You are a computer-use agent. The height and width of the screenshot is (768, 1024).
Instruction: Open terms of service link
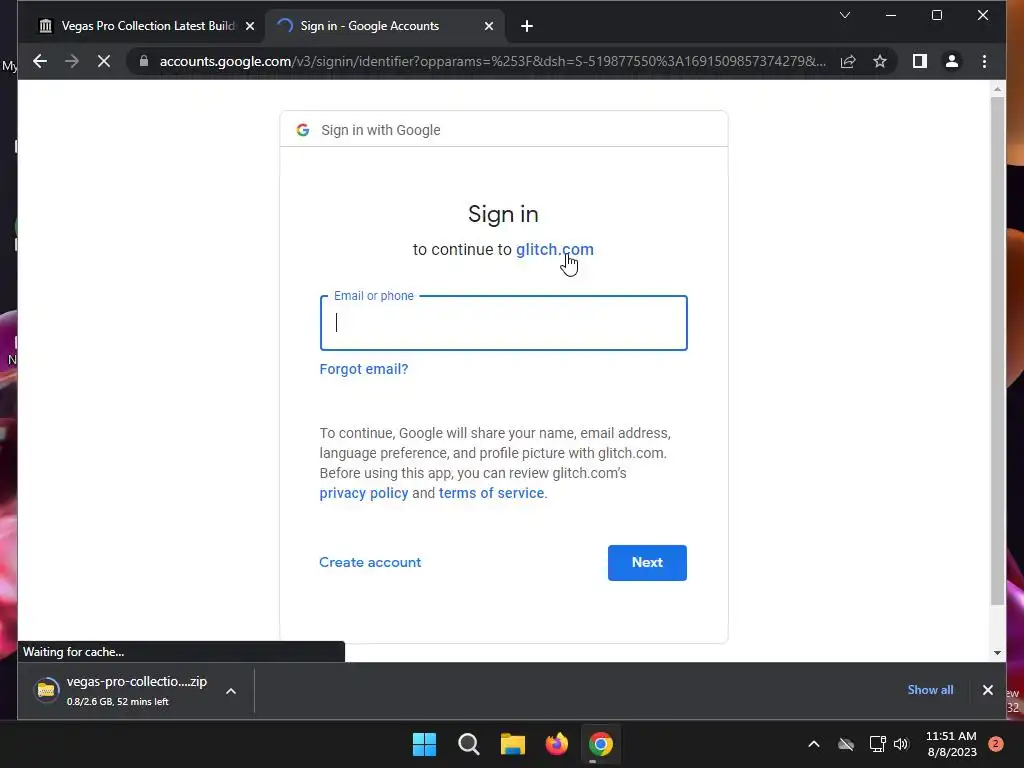point(491,493)
